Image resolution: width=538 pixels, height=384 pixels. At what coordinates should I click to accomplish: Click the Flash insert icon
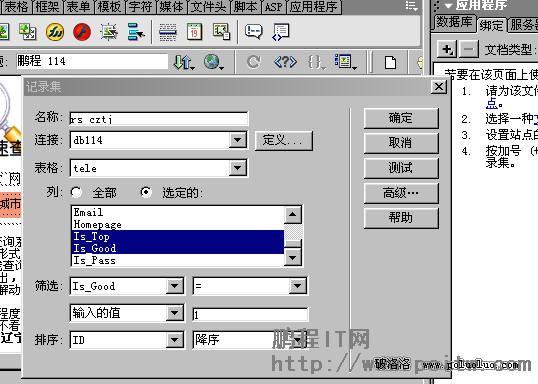click(82, 32)
